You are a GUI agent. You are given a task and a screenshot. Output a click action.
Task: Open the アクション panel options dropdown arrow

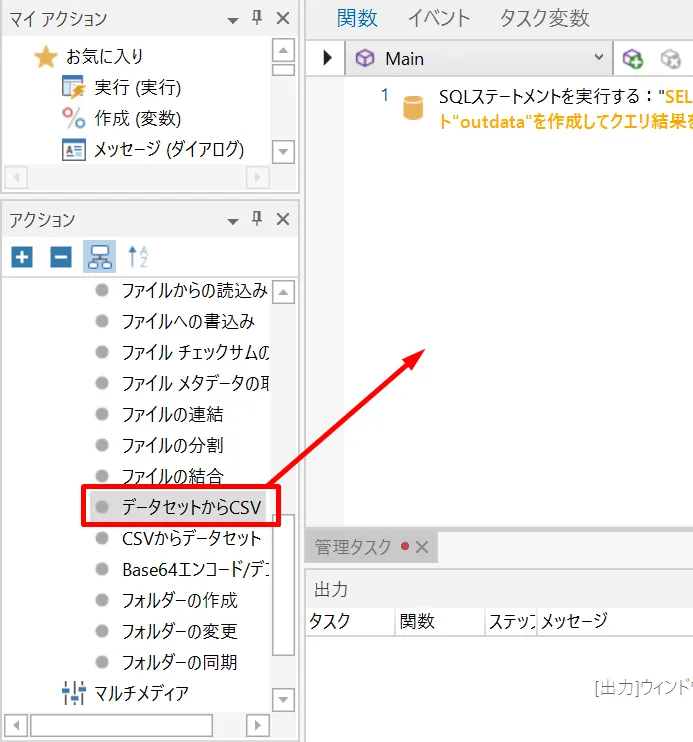233,220
